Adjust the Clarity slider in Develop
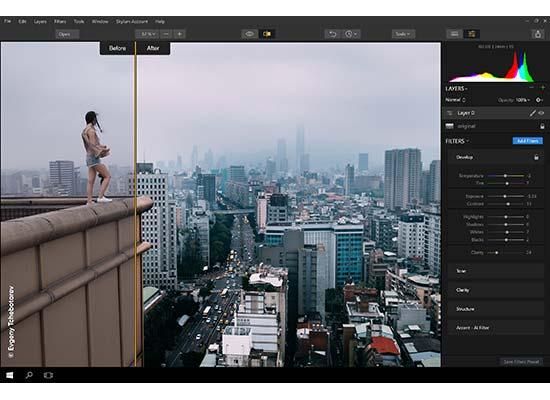This screenshot has width=550, height=400. click(505, 253)
